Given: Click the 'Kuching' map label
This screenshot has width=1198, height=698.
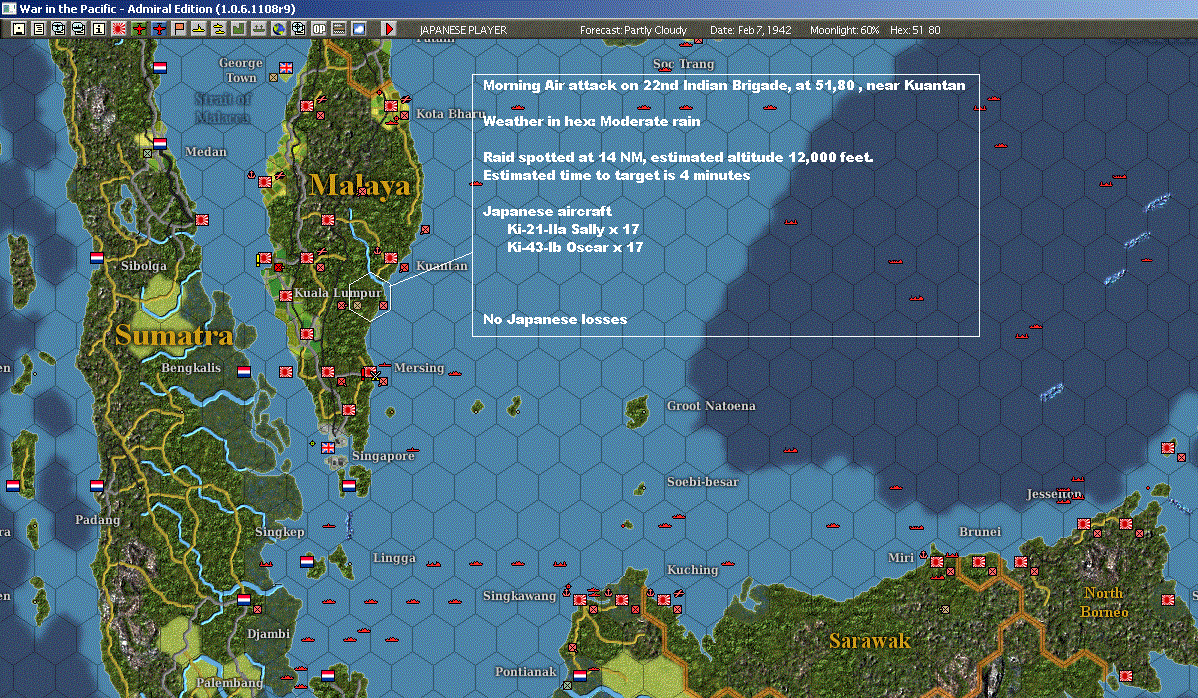Looking at the screenshot, I should pos(692,570).
